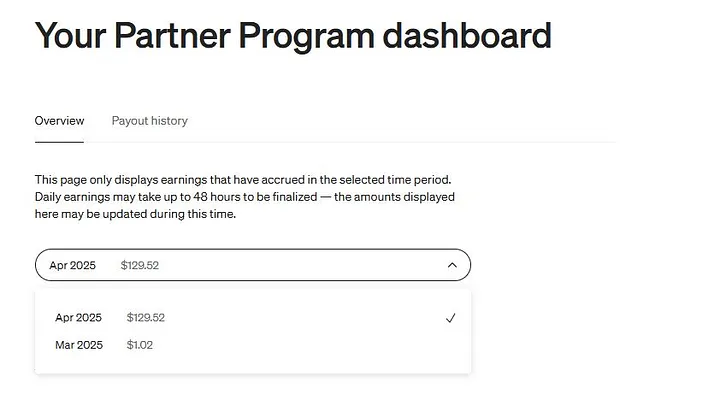Click Your Partner Program dashboard heading
Image resolution: width=720 pixels, height=399 pixels.
point(293,35)
